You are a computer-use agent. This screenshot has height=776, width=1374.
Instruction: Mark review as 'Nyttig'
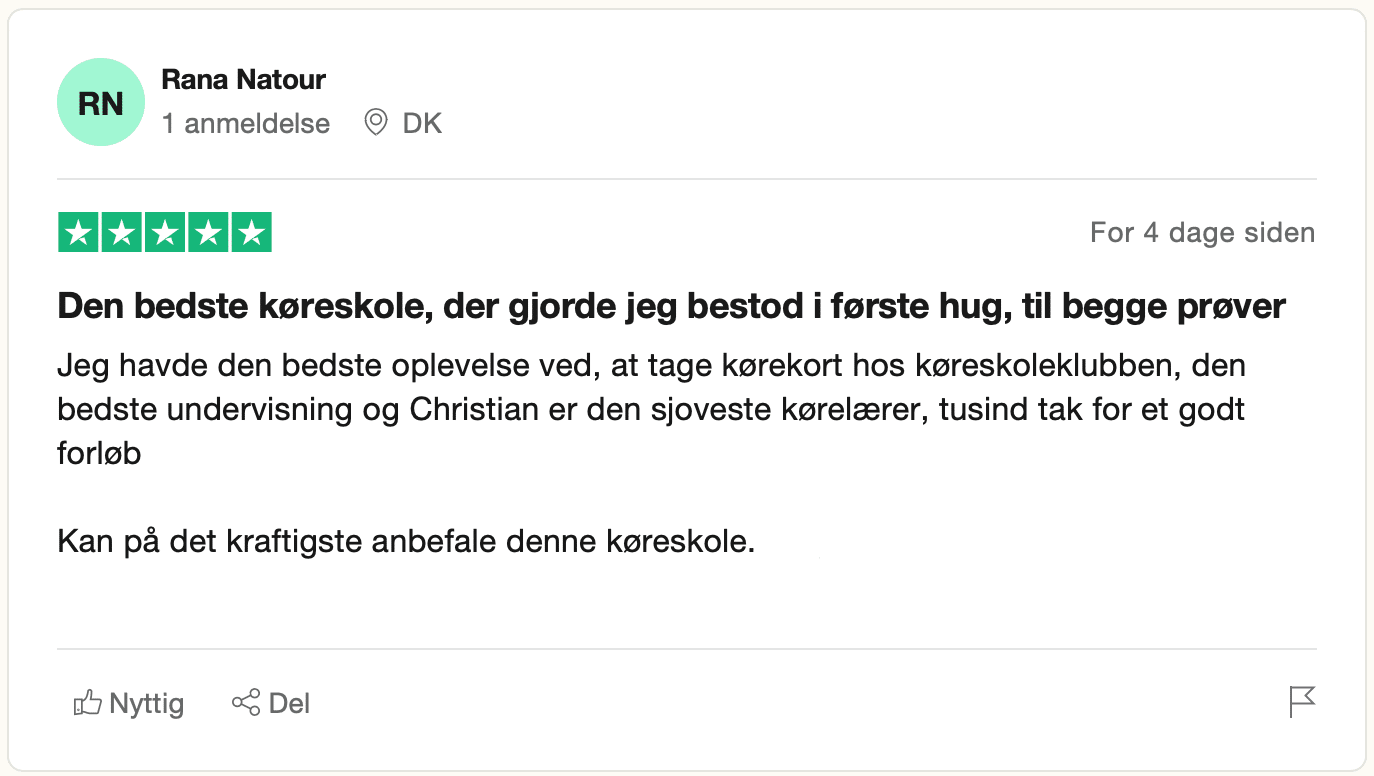[146, 704]
